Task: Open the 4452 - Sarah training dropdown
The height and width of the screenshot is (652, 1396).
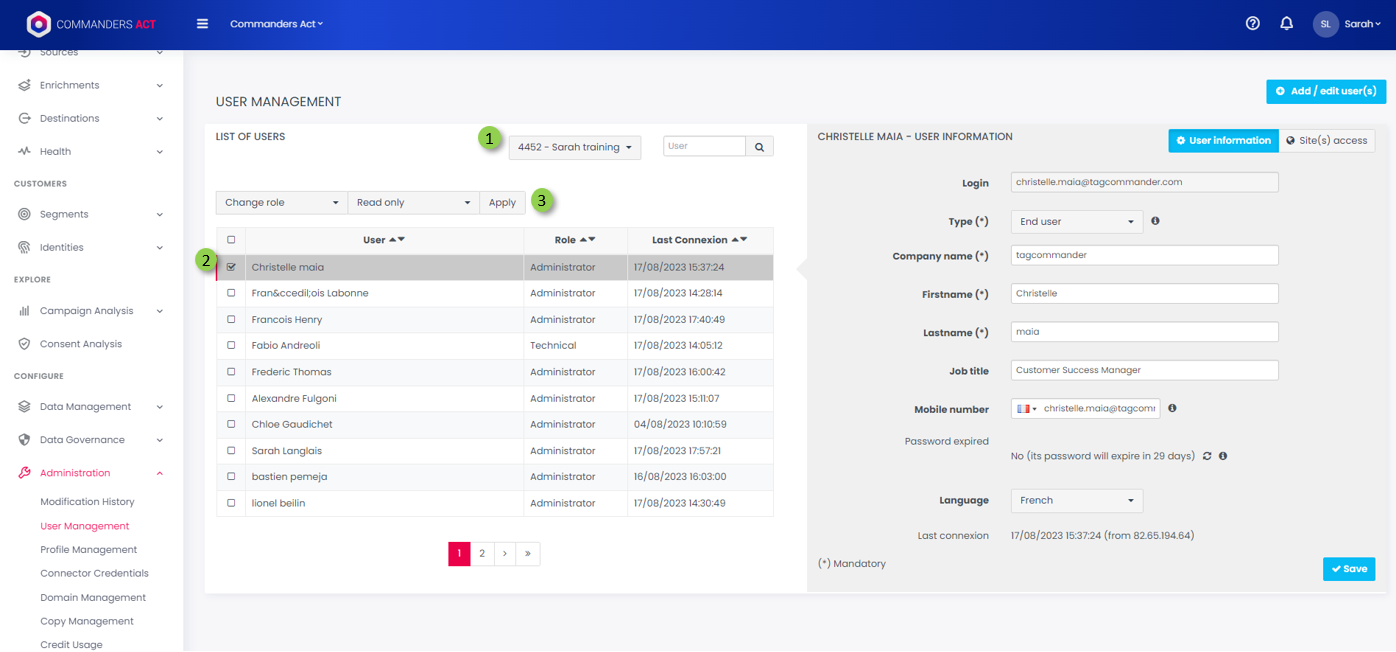Action: pos(574,147)
